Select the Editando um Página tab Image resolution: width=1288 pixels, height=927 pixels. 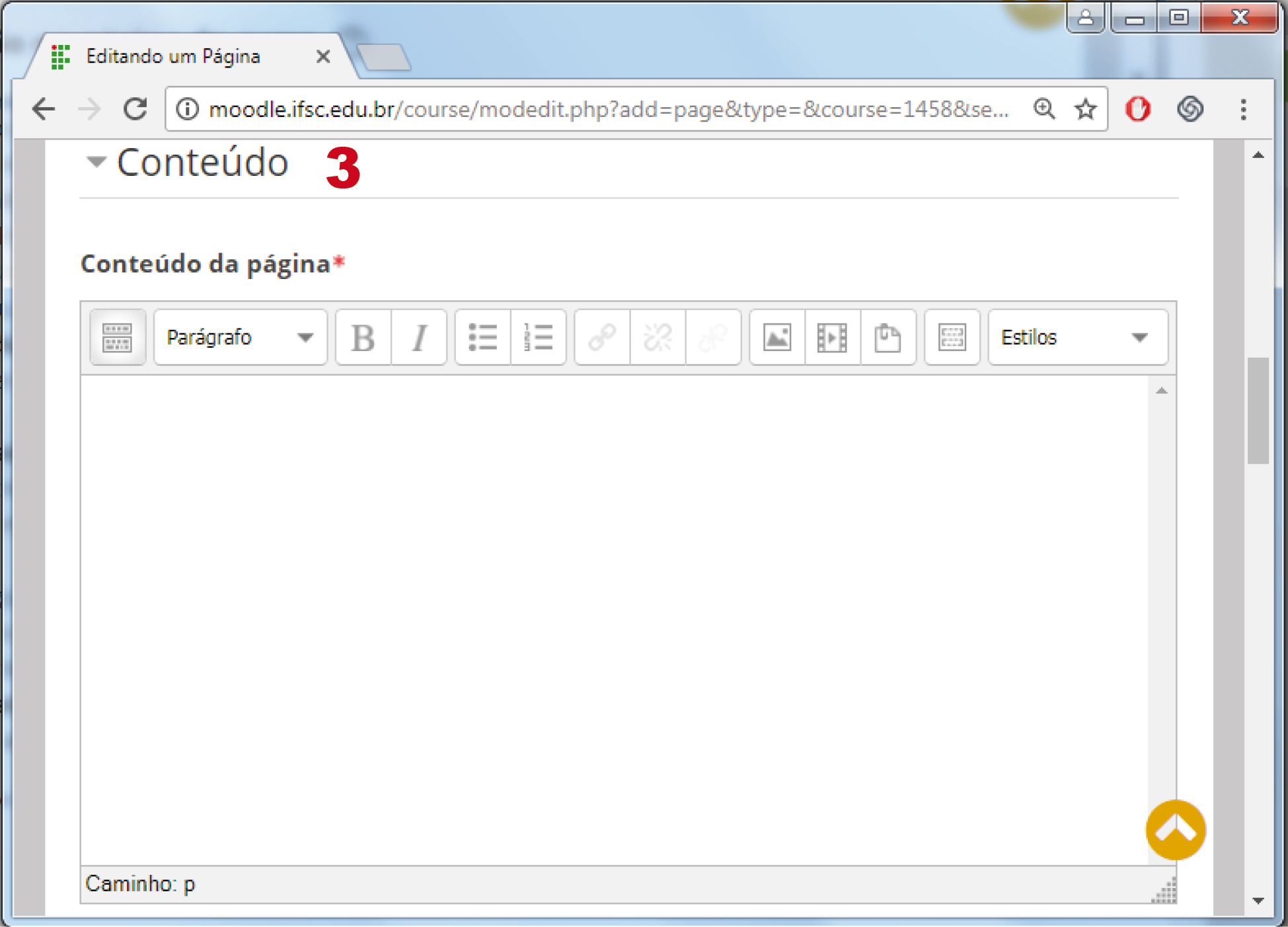coord(173,57)
